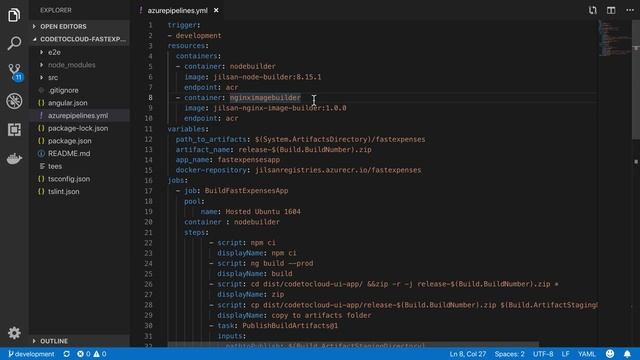Click the vertical scrollbar of the editor
Image resolution: width=640 pixels, height=360 pixels.
636,80
